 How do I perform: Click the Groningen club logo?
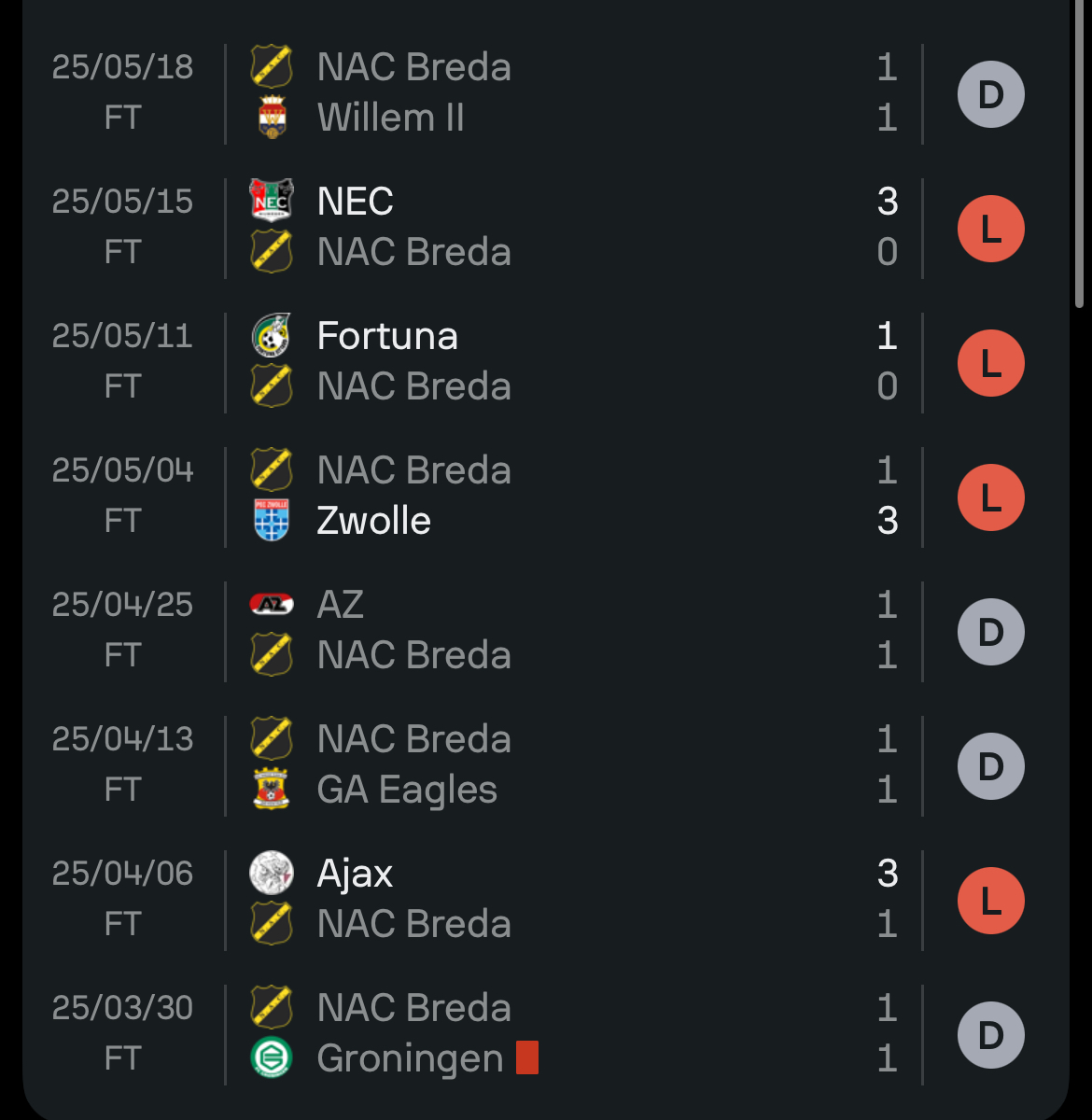pyautogui.click(x=272, y=1058)
